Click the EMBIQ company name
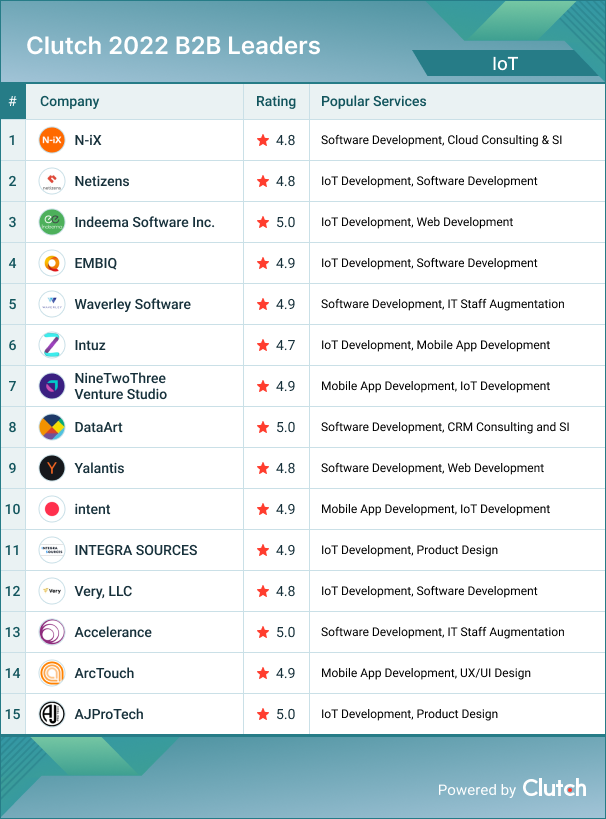Screen dimensions: 606x819 coord(96,263)
